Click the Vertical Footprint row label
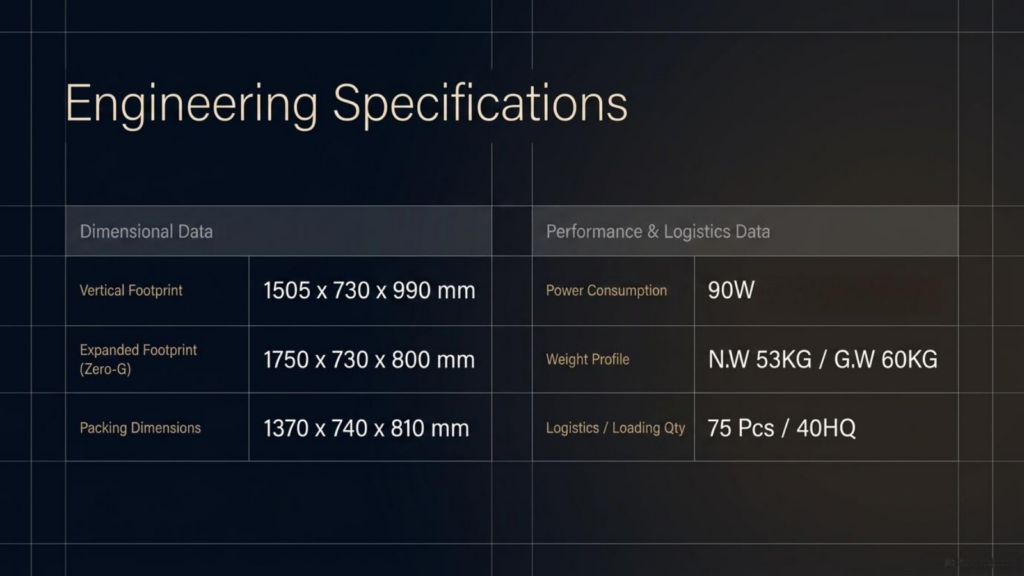 pyautogui.click(x=131, y=291)
